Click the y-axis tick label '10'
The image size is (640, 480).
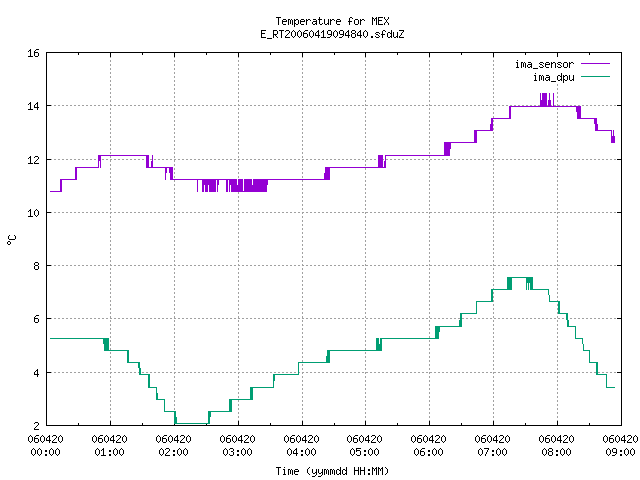pos(33,213)
